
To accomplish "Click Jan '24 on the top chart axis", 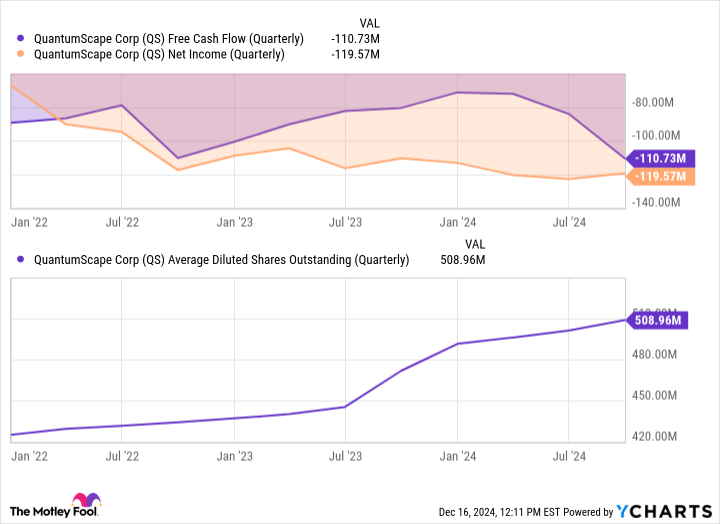I will (x=458, y=222).
